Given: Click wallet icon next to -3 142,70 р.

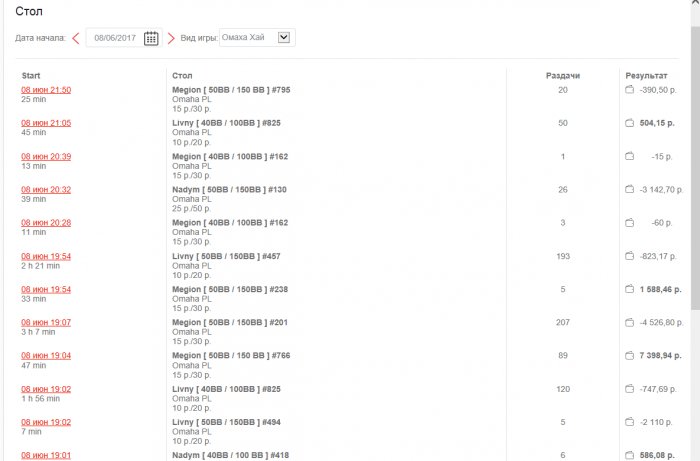Looking at the screenshot, I should (x=629, y=189).
